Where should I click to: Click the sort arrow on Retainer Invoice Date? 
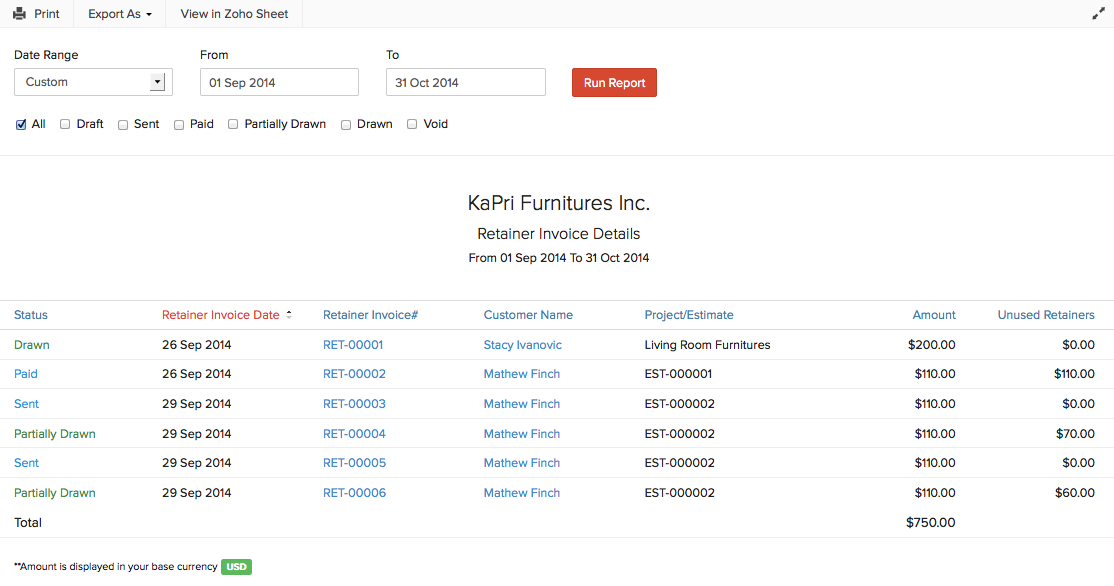pyautogui.click(x=288, y=314)
